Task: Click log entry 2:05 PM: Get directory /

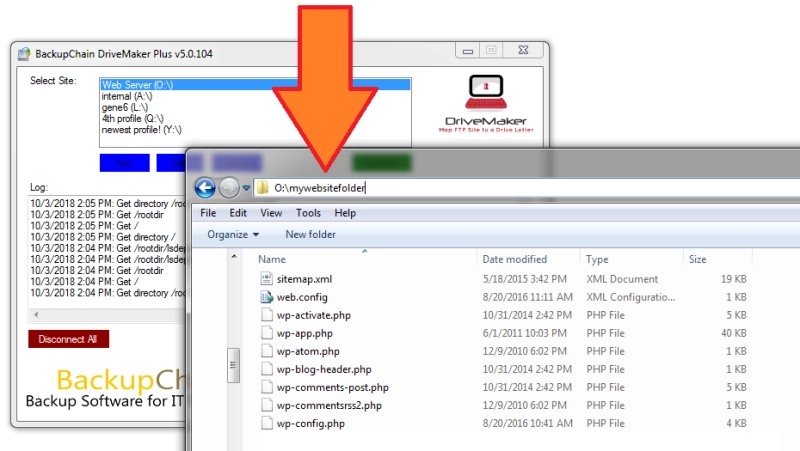Action: tap(103, 237)
